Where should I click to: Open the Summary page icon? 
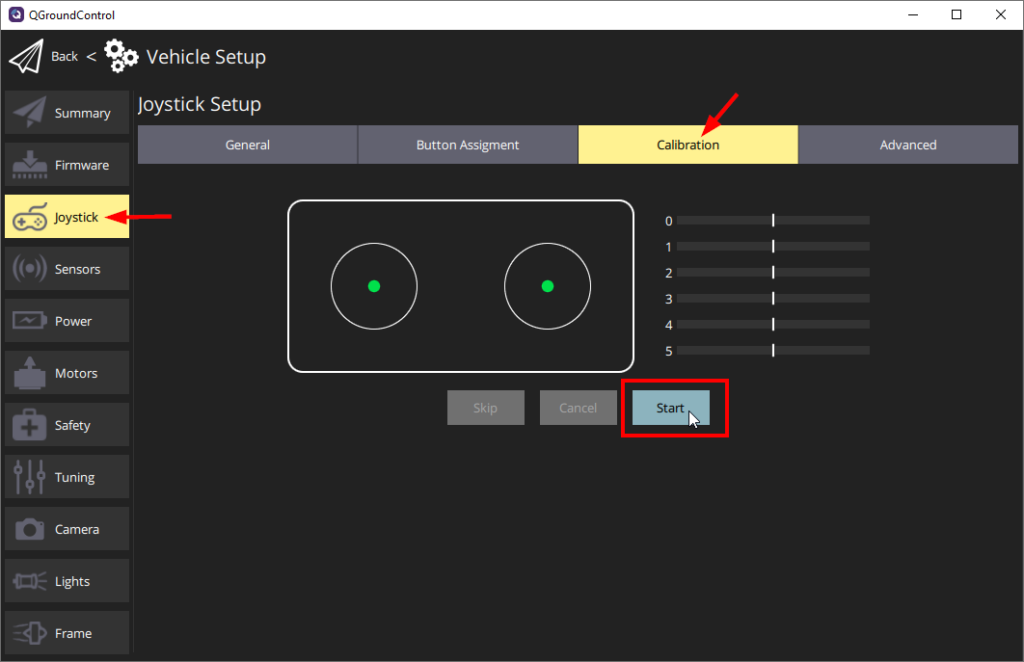(31, 112)
